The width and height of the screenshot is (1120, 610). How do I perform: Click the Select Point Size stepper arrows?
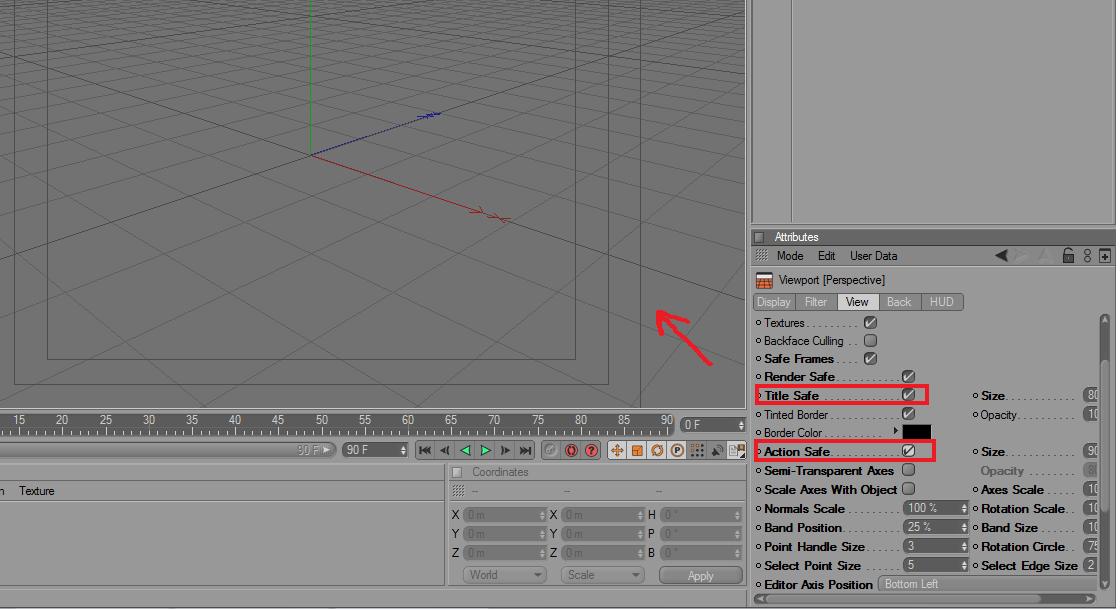(964, 565)
